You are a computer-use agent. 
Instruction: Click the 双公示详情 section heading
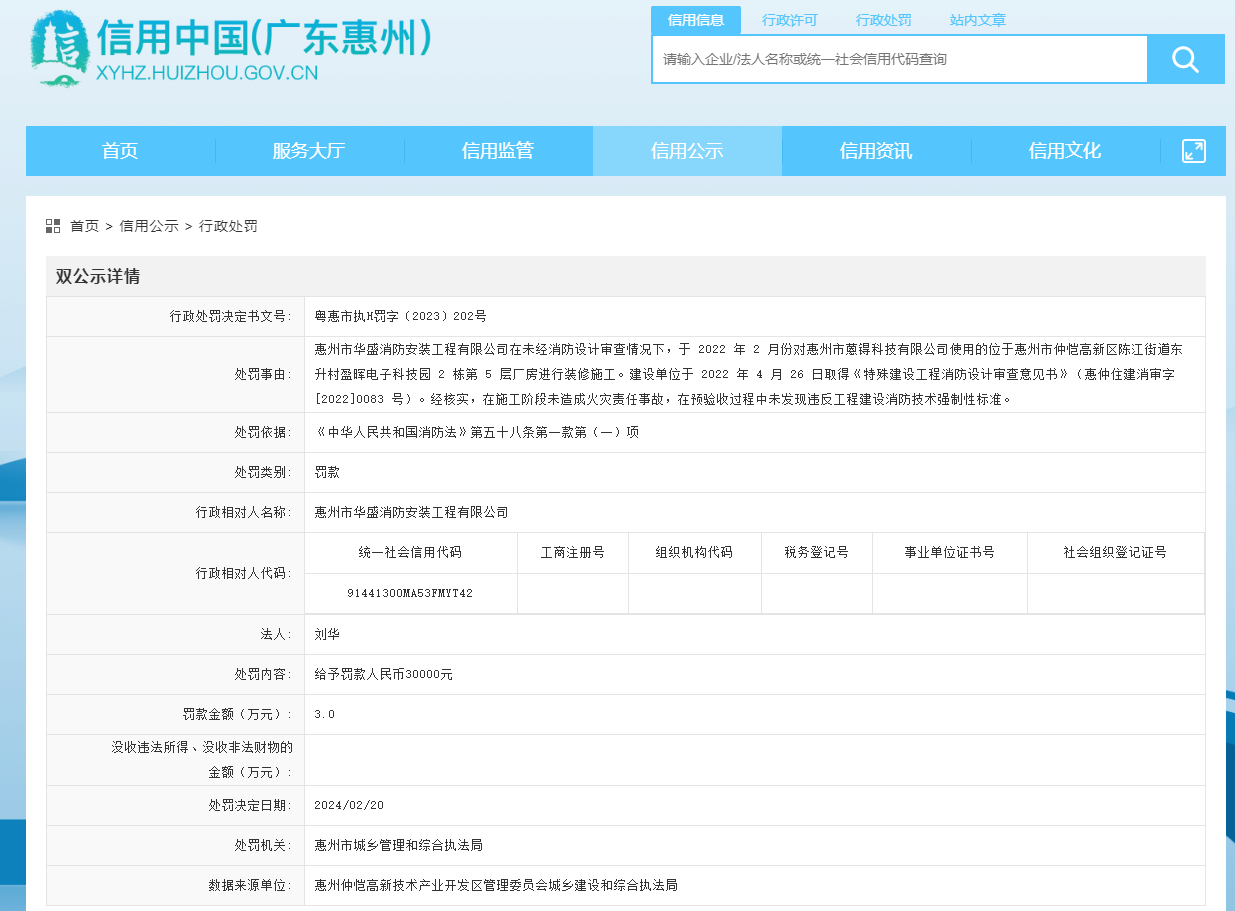click(98, 277)
